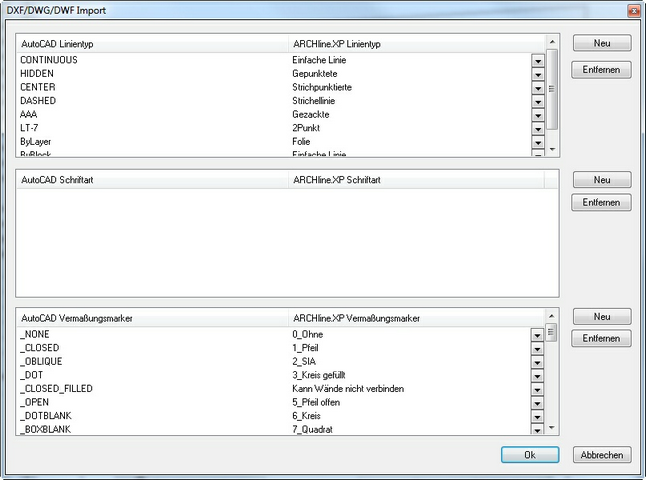Click the 2_SIA value

(x=304, y=361)
